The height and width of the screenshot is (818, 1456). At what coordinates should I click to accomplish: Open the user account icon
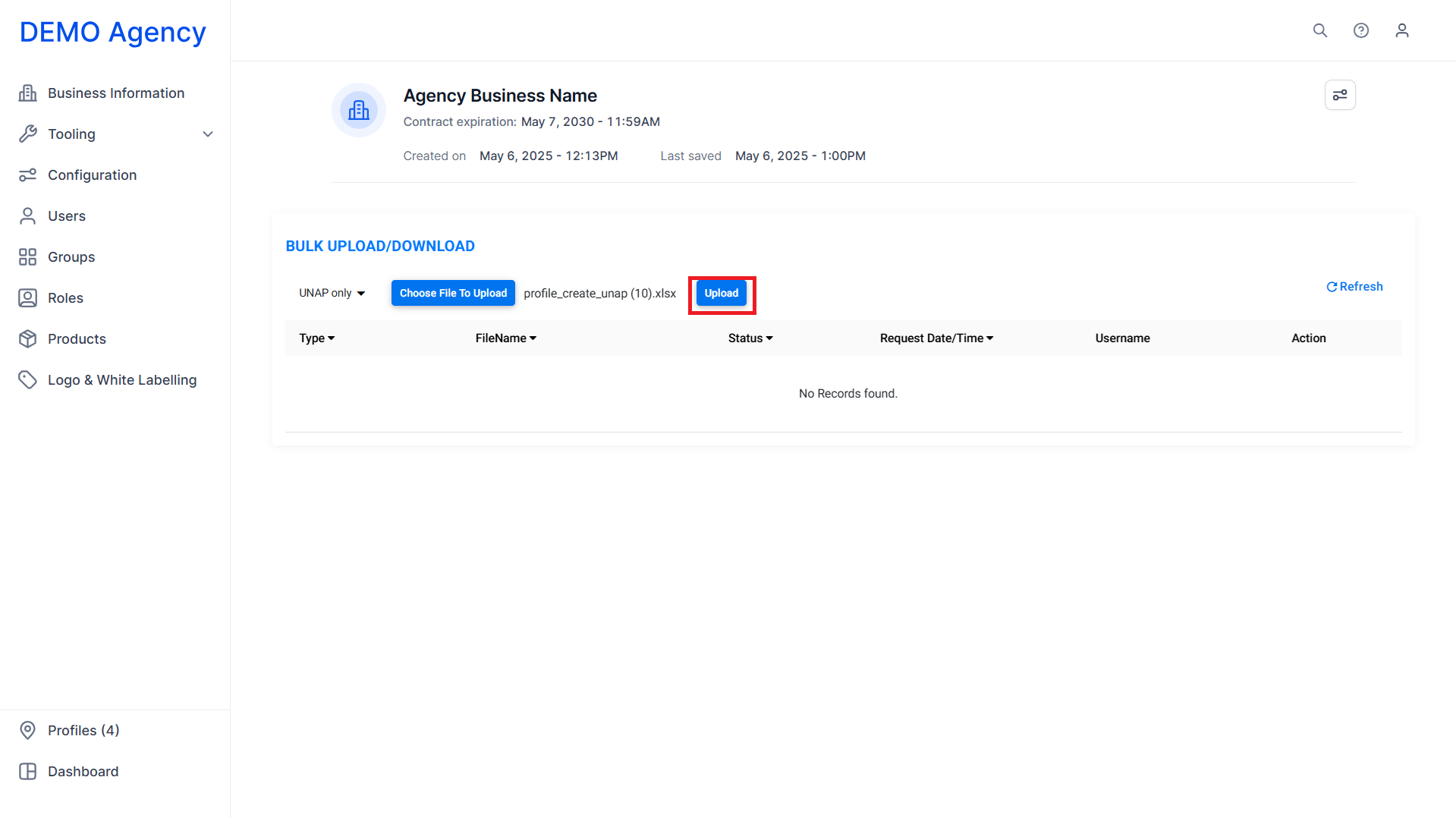(1402, 30)
